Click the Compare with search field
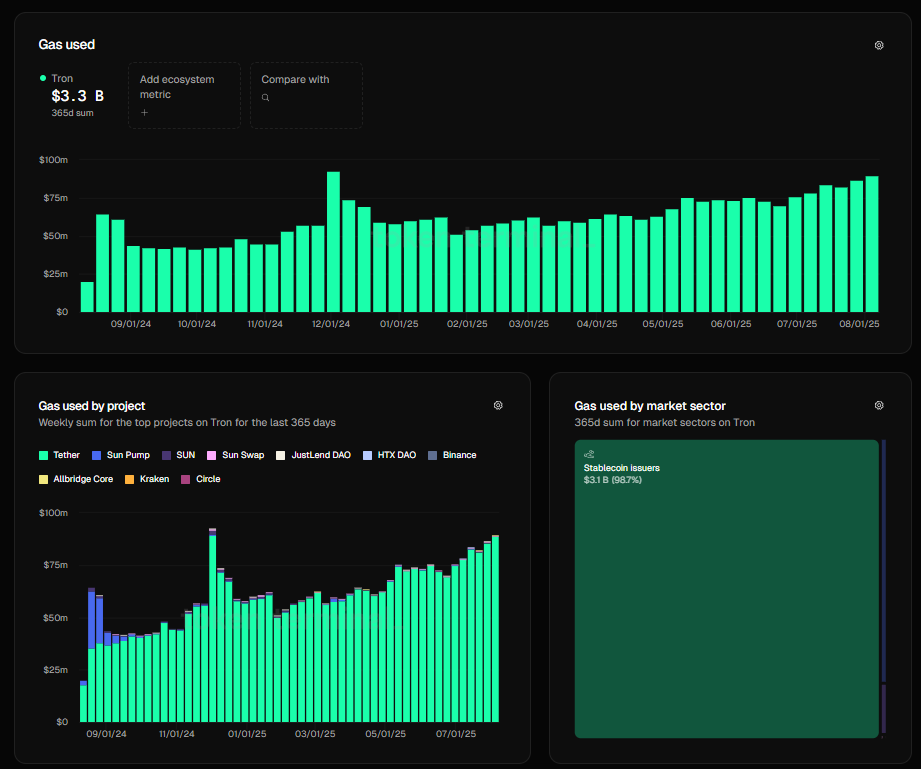Screen dimensions: 921x769 point(307,95)
